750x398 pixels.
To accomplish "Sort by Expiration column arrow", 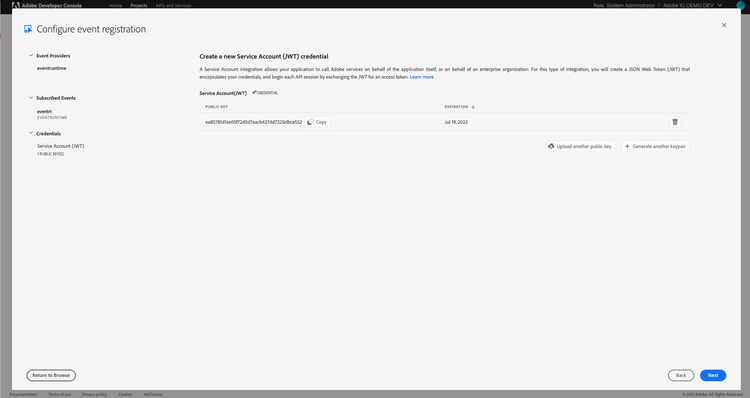I will (473, 107).
